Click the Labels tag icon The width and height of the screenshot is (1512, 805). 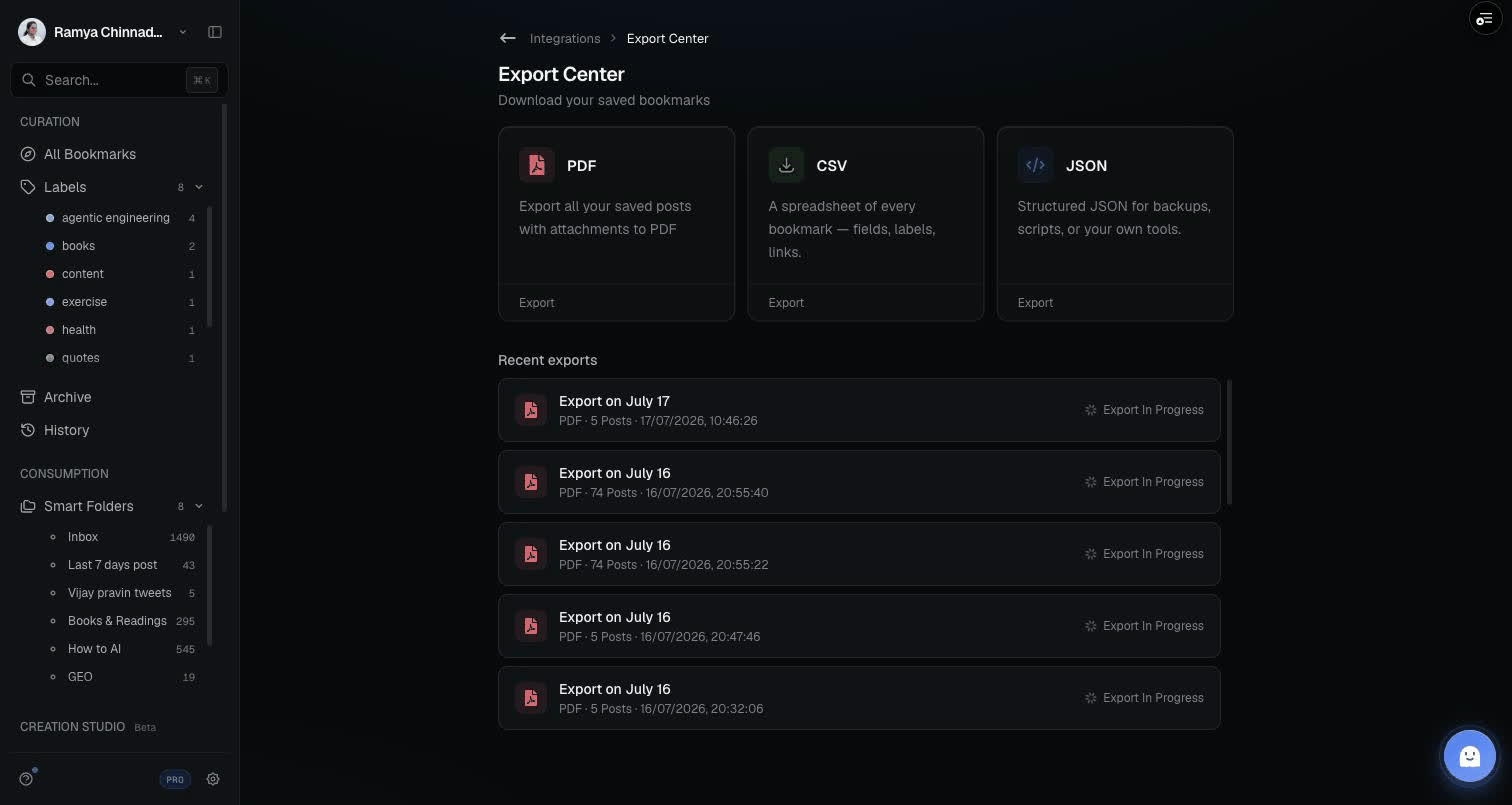(28, 187)
